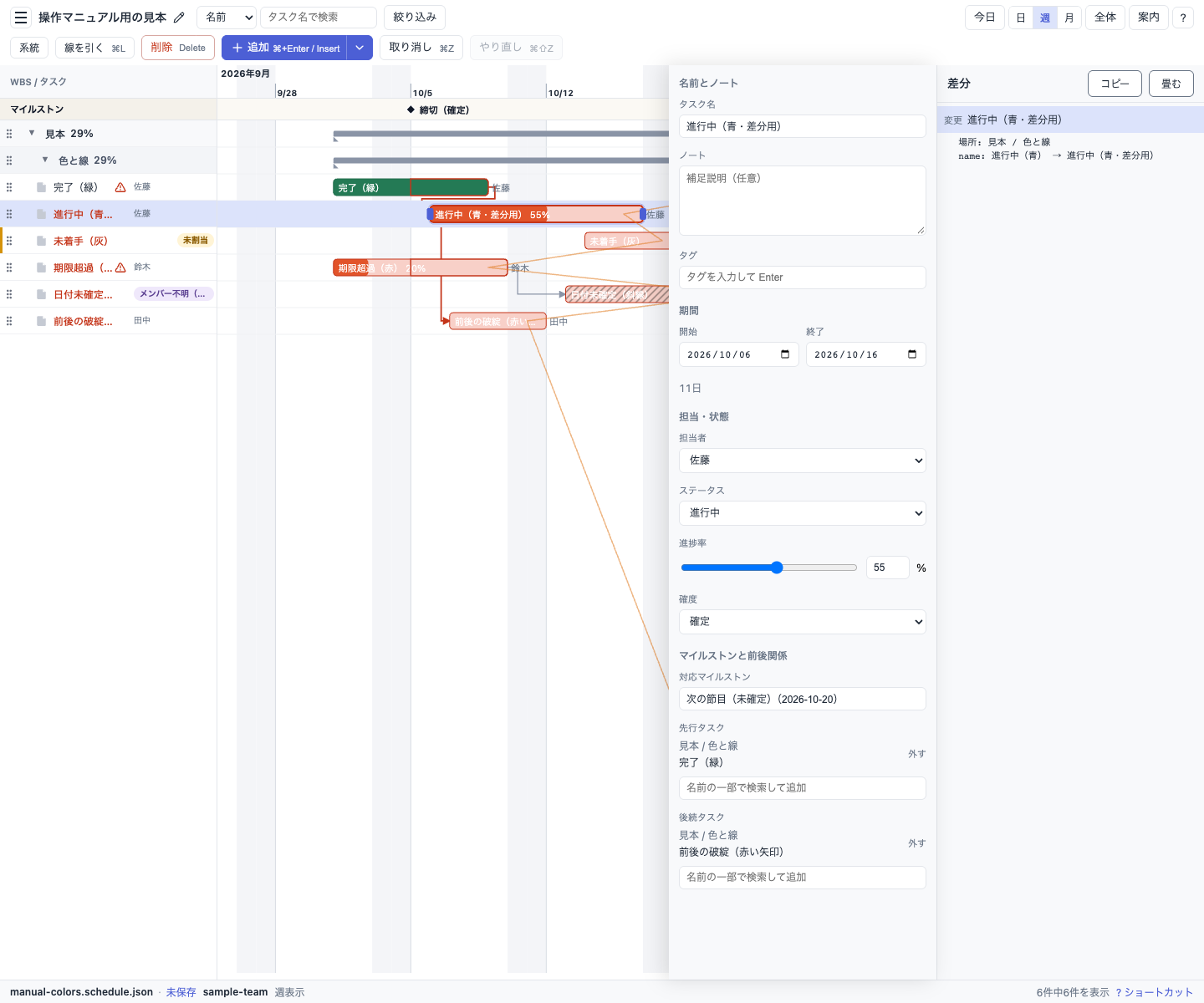Click the 進捗率 progress slider
Screen dimensions: 1204x1003
tap(769, 568)
